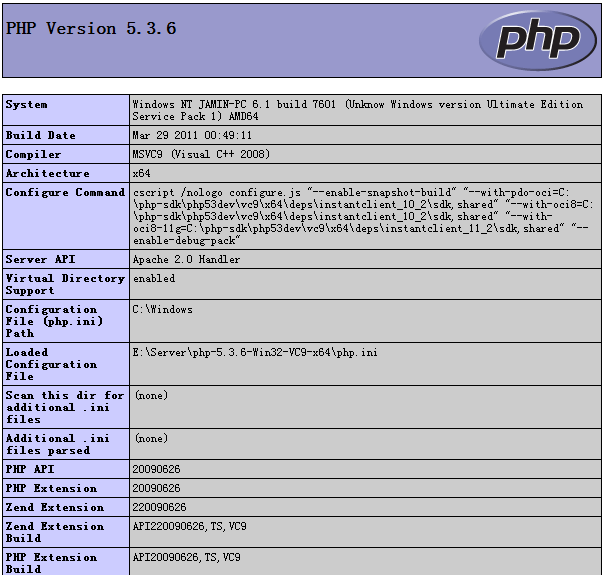Select the Zend Extension value 220090626

(x=159, y=507)
